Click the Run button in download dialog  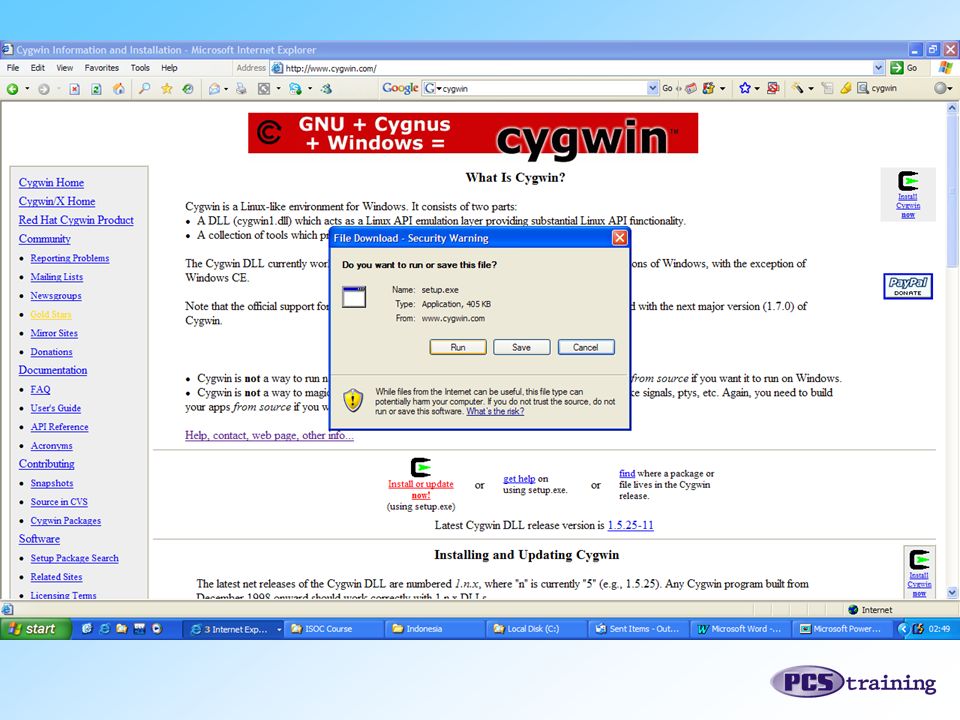pyautogui.click(x=458, y=347)
